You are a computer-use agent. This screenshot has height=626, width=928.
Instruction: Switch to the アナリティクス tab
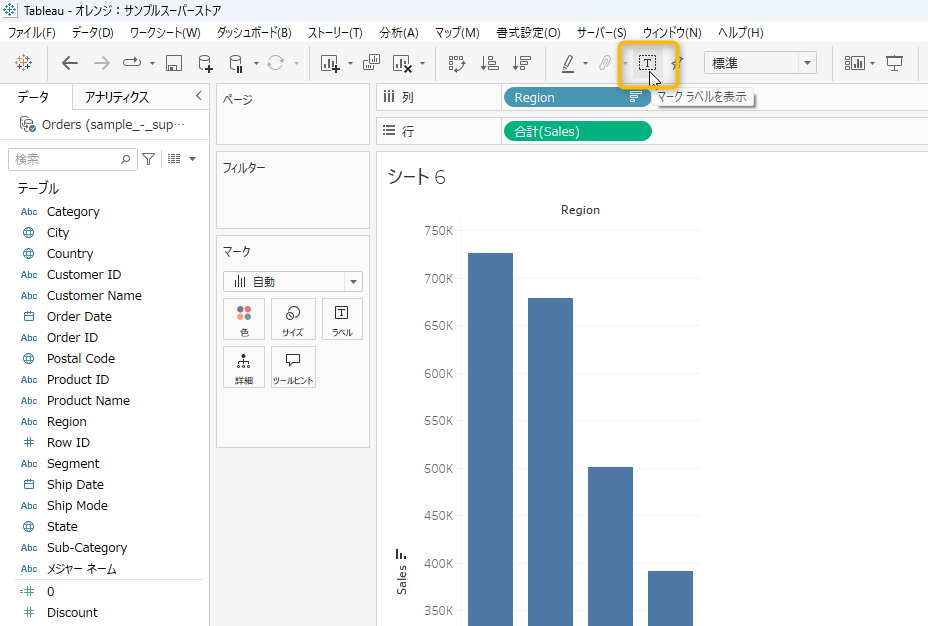(117, 97)
